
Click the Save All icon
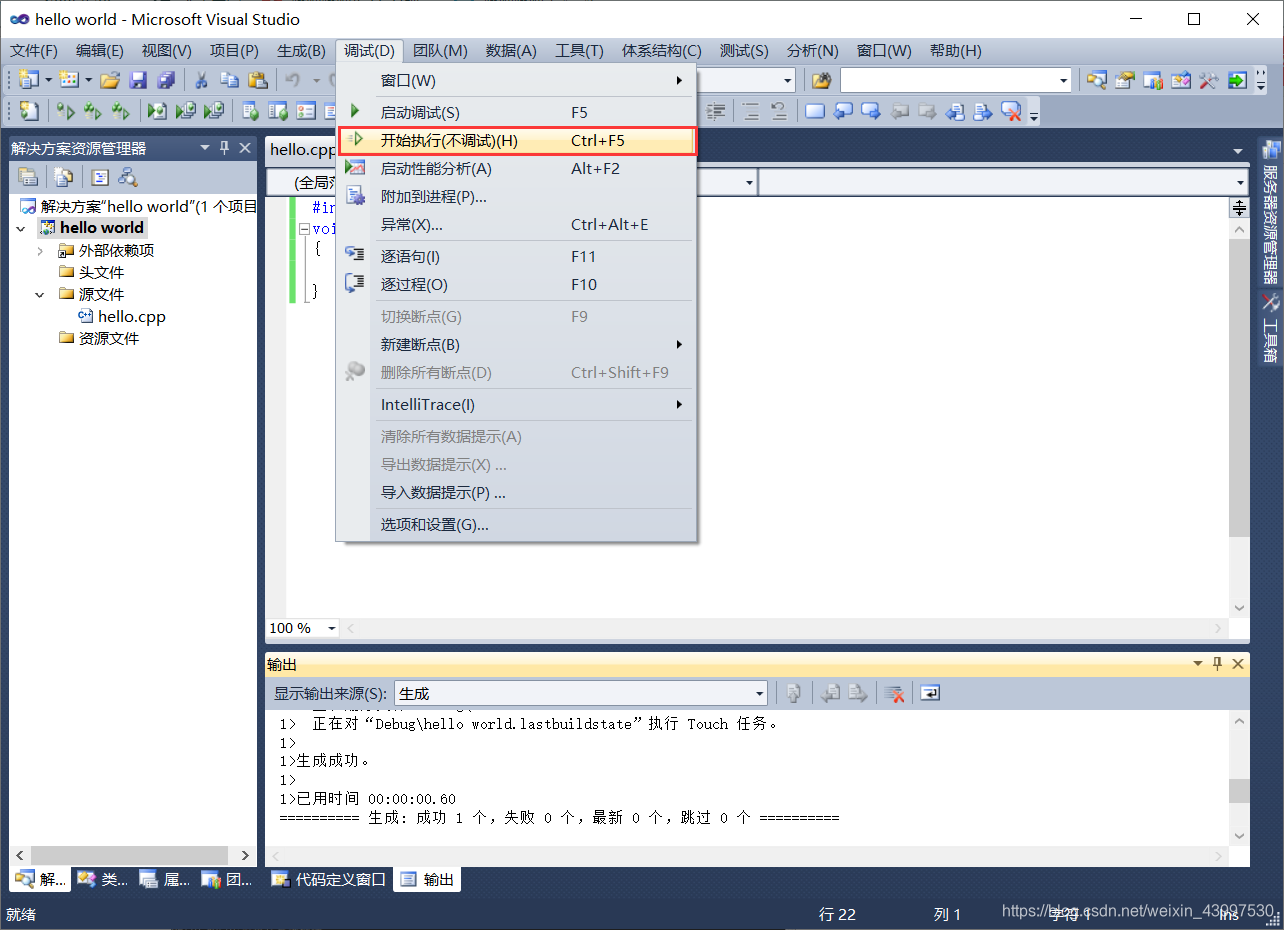[x=166, y=80]
